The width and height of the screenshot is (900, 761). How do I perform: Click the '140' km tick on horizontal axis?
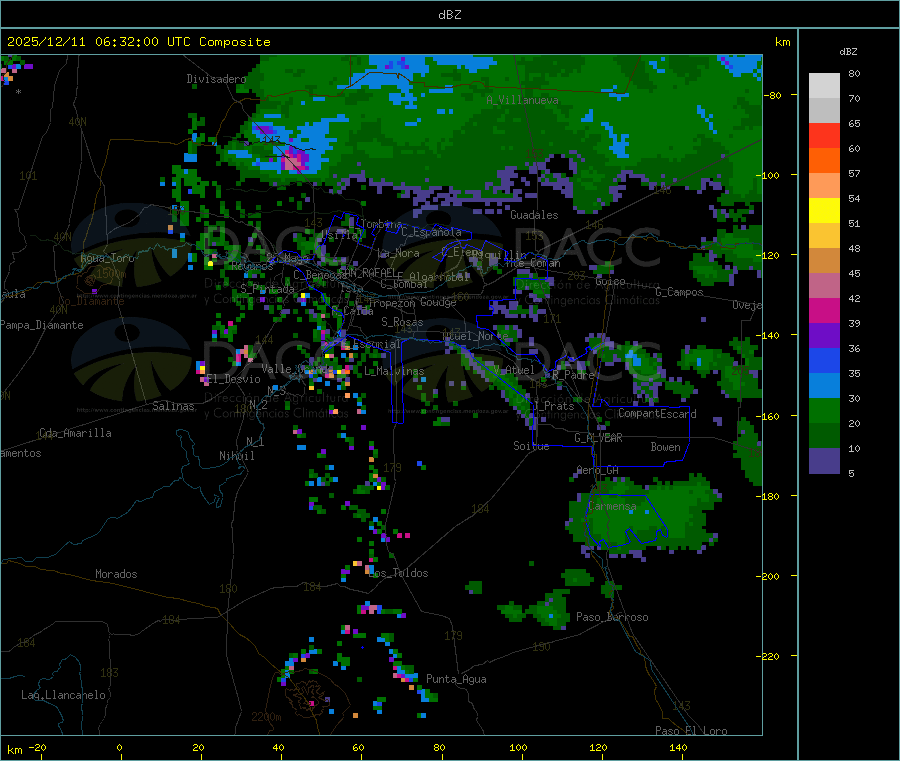(x=678, y=748)
